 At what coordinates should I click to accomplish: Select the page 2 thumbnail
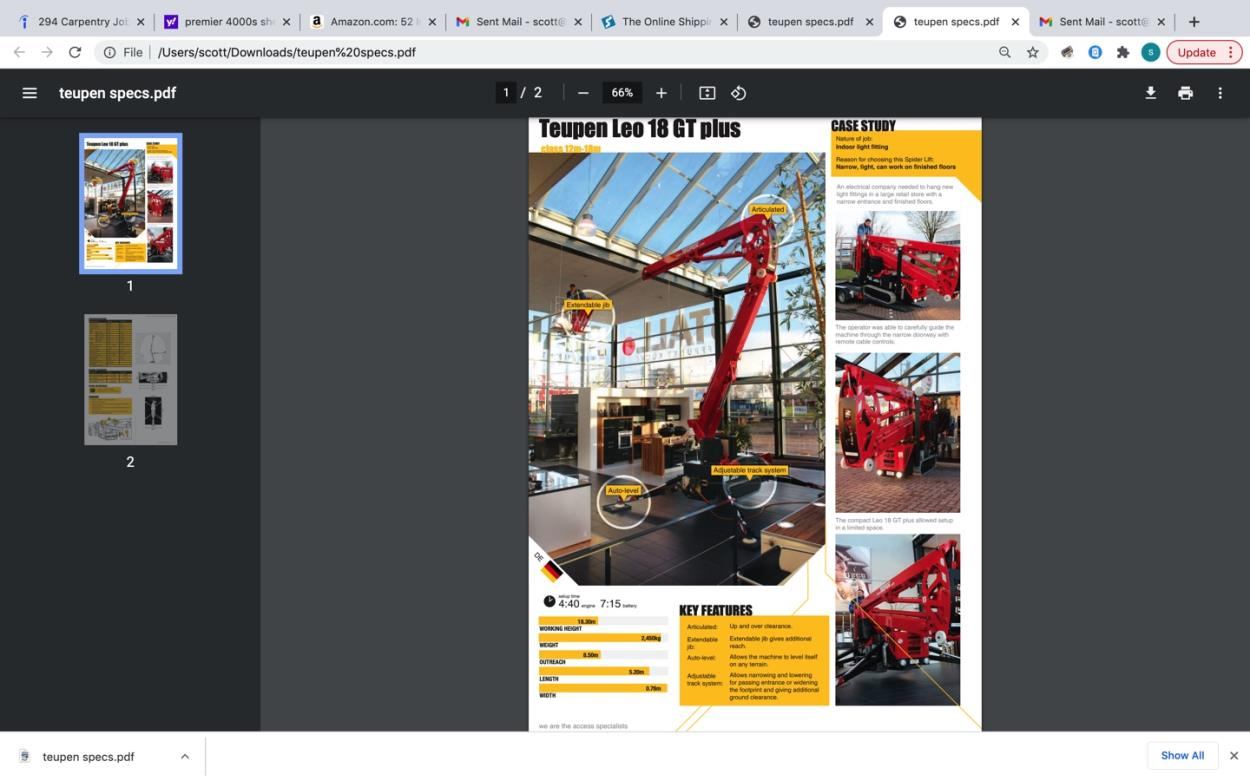tap(131, 380)
